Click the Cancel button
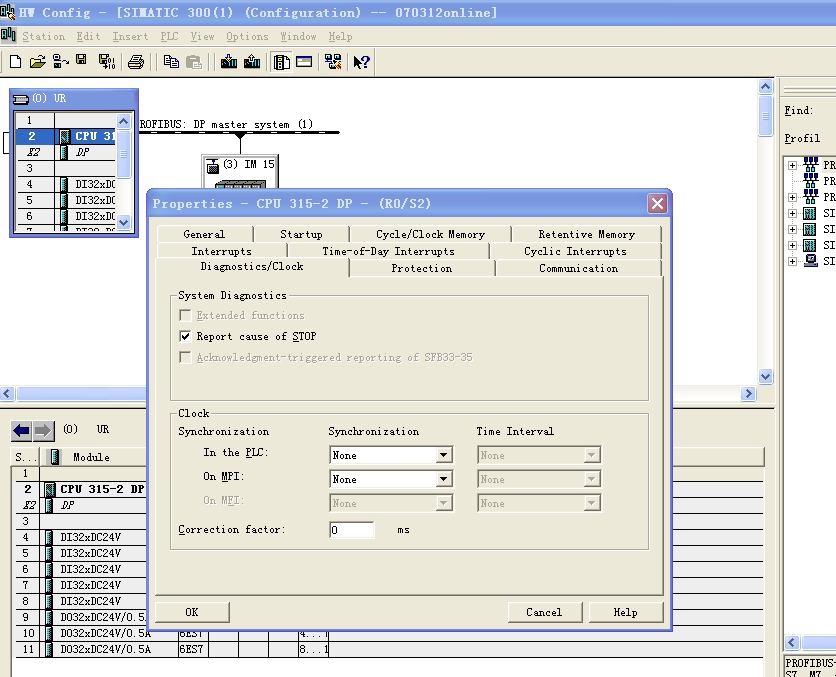The image size is (836, 677). click(x=543, y=612)
